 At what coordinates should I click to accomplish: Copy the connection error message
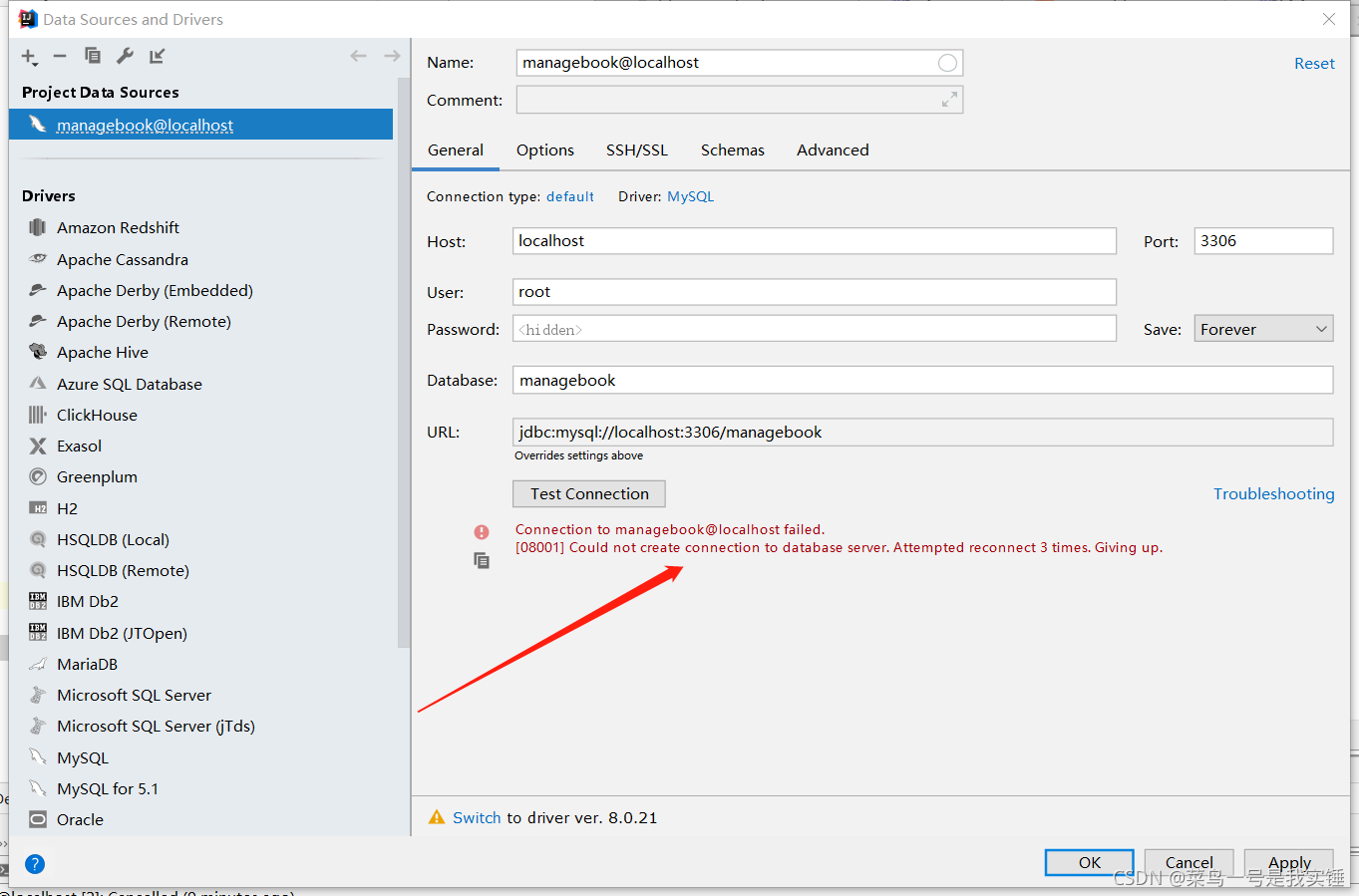(x=482, y=560)
